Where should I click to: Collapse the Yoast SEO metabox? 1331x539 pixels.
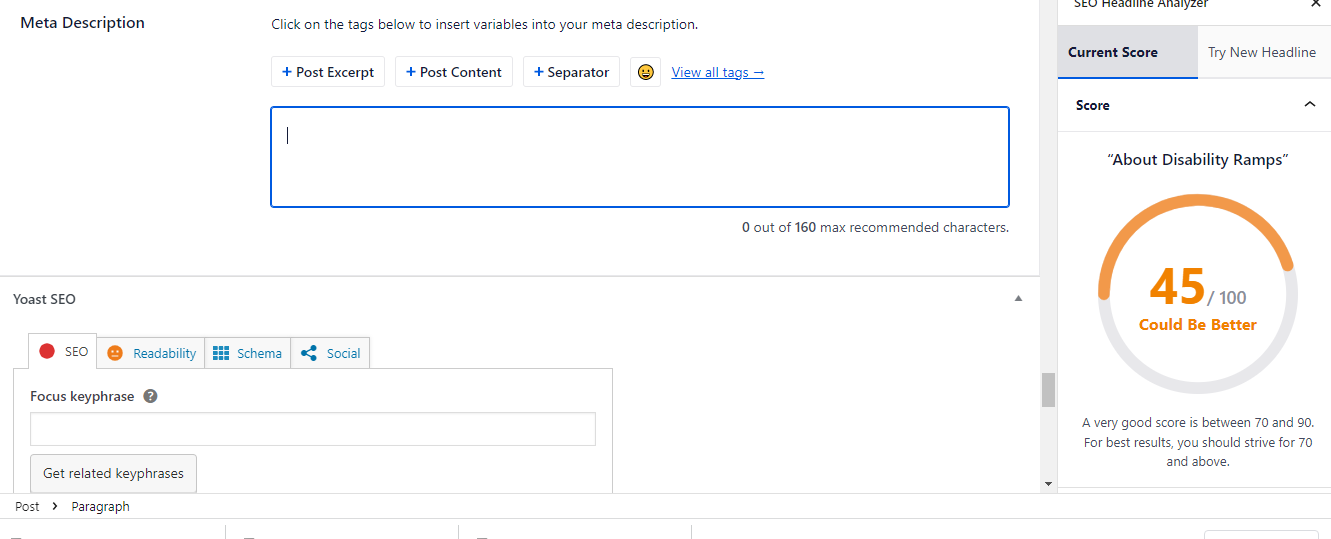[x=1018, y=299]
